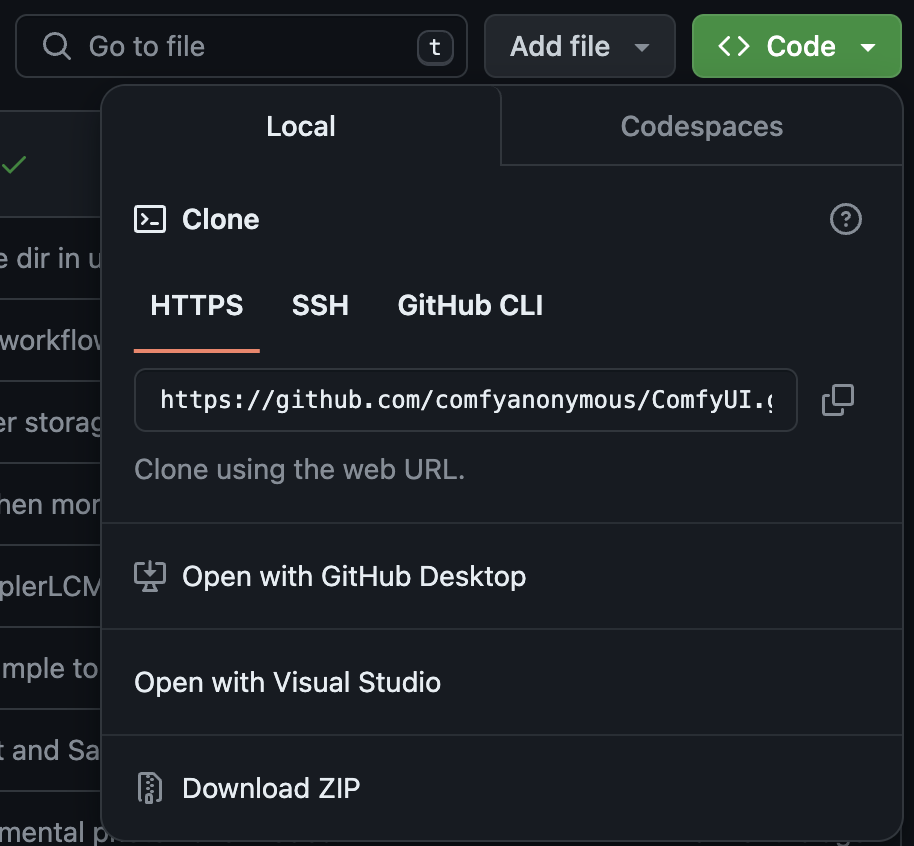Switch to the Codespaces tab
914x846 pixels.
point(701,127)
